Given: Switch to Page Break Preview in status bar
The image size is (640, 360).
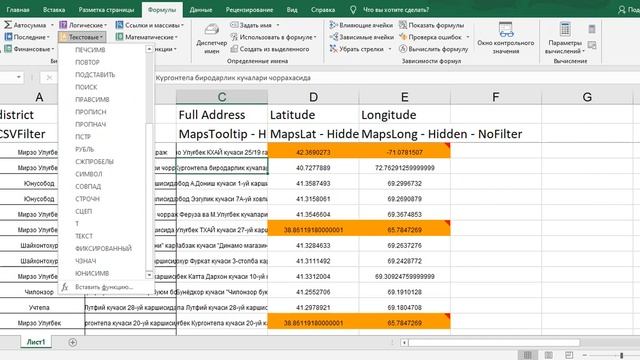Looking at the screenshot, I should (x=569, y=355).
